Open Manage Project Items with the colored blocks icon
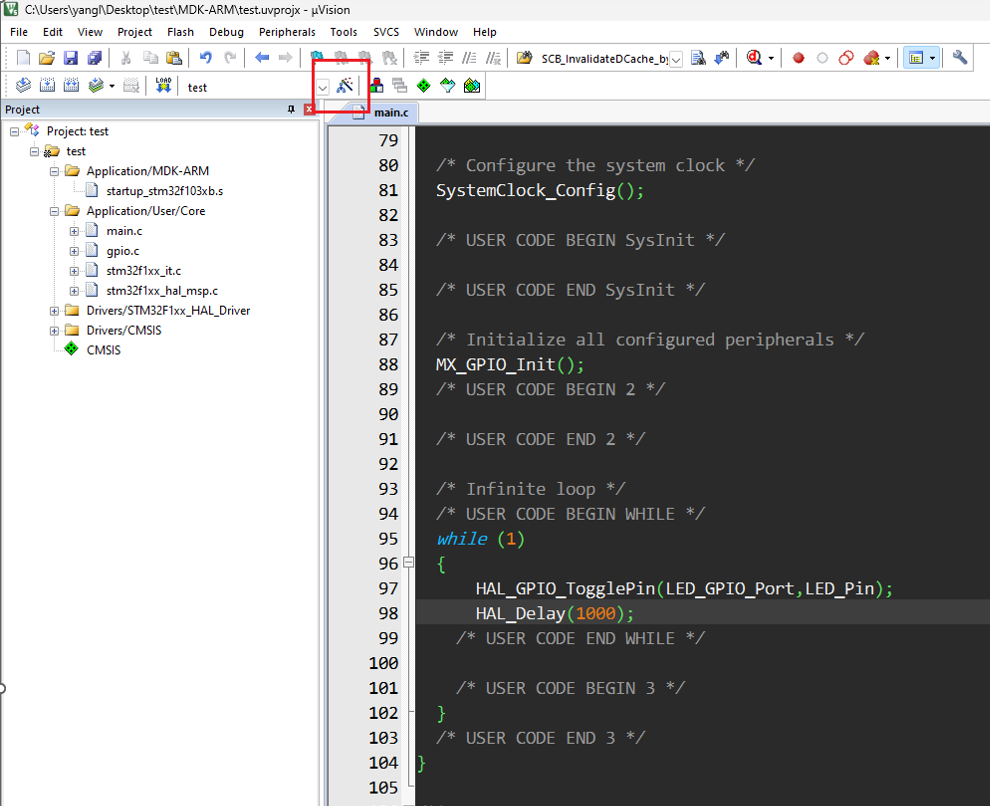 coord(376,86)
